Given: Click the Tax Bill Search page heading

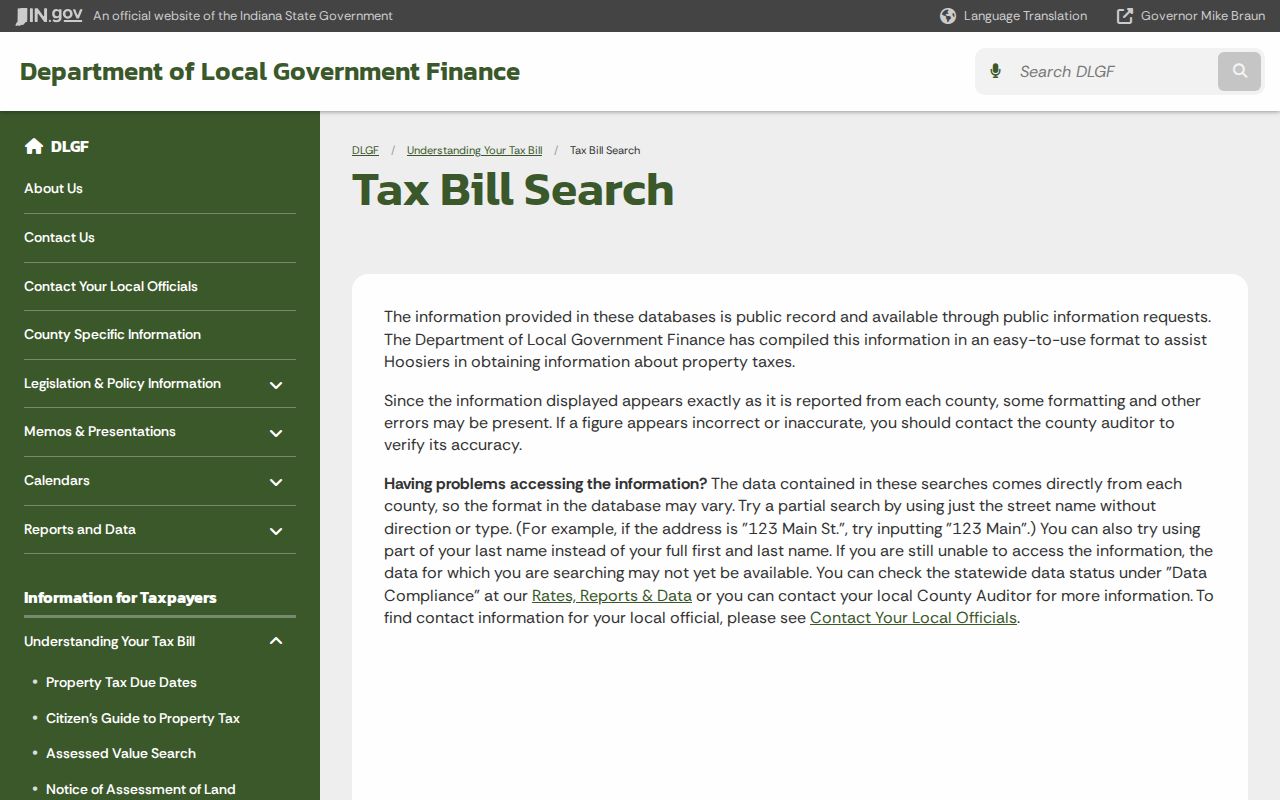Looking at the screenshot, I should [513, 190].
